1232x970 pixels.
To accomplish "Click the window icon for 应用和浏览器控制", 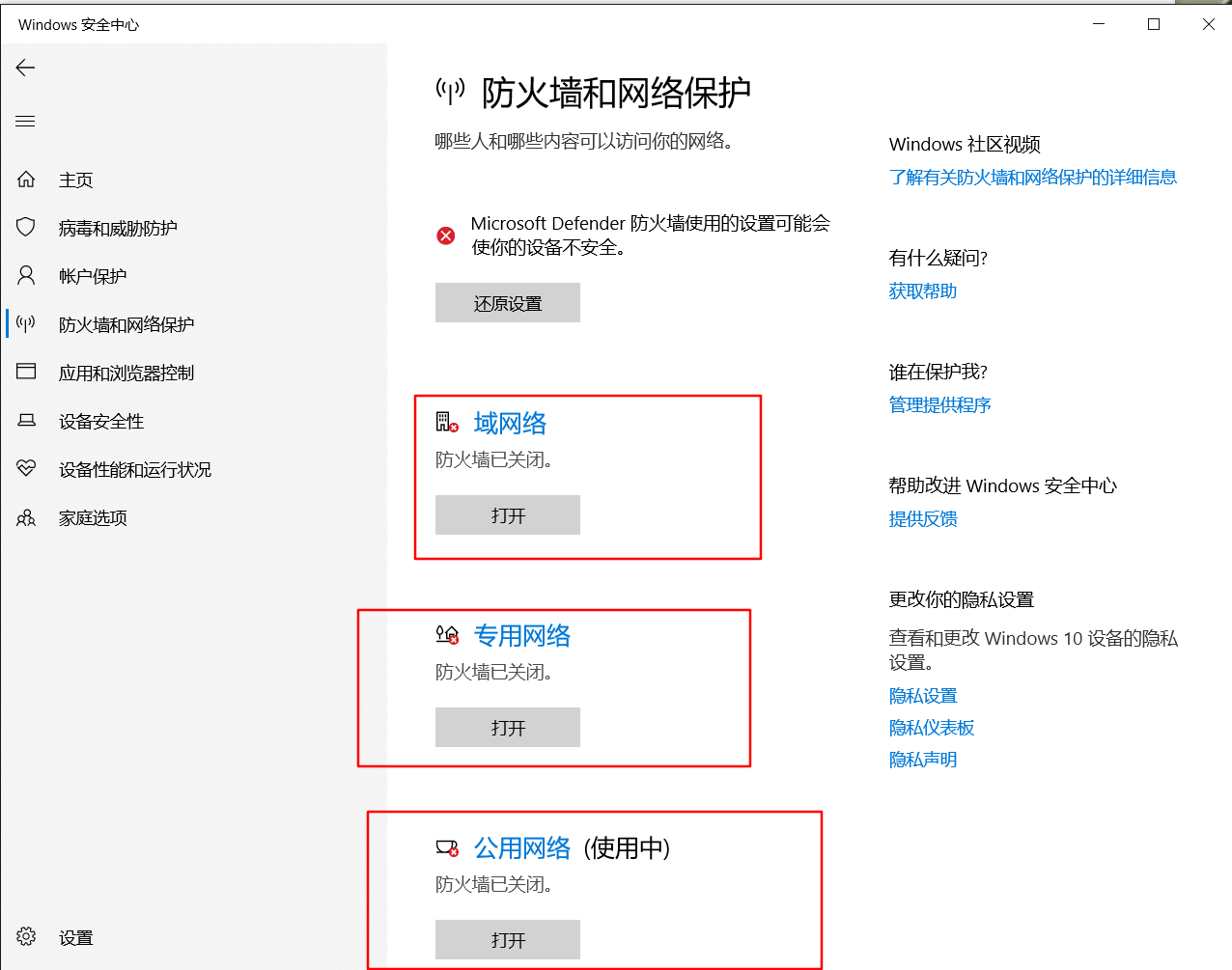I will 26,372.
